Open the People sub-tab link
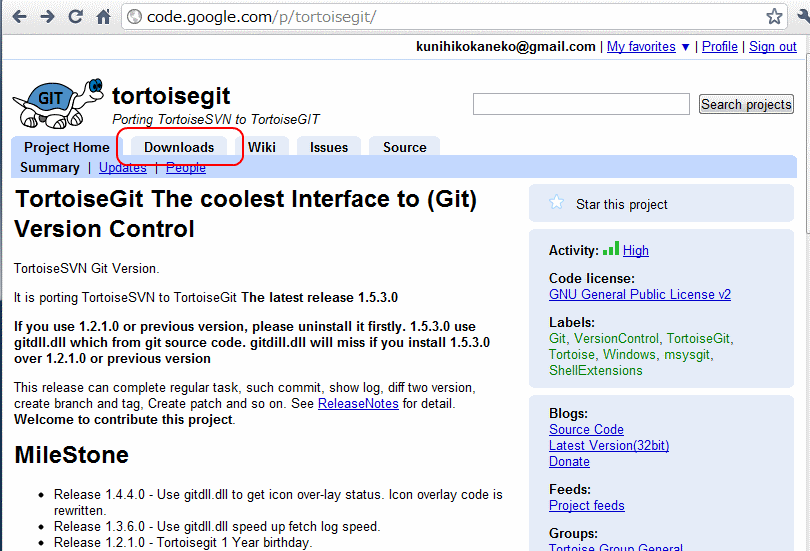810x551 pixels. tap(186, 168)
